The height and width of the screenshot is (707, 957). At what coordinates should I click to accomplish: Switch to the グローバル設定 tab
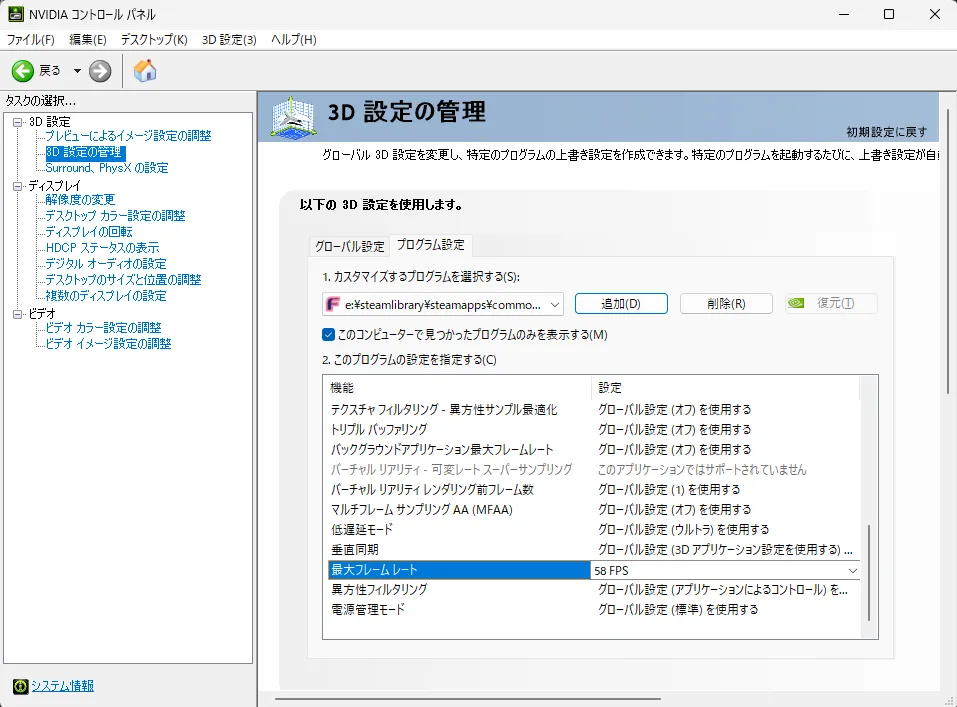point(352,244)
